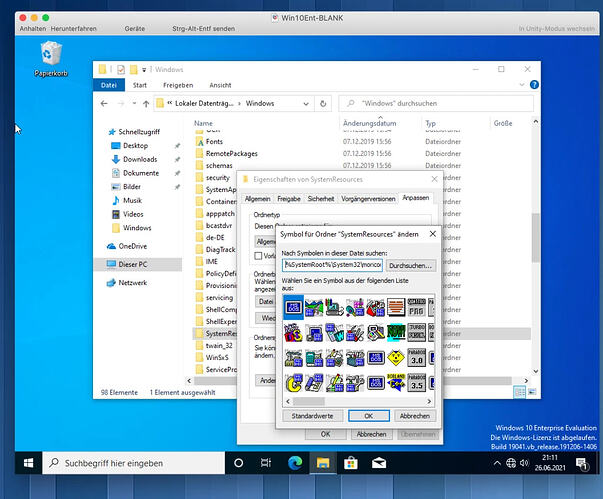This screenshot has width=603, height=499.
Task: Select Downloads in the Schnellzugriff sidebar
Action: coord(140,159)
